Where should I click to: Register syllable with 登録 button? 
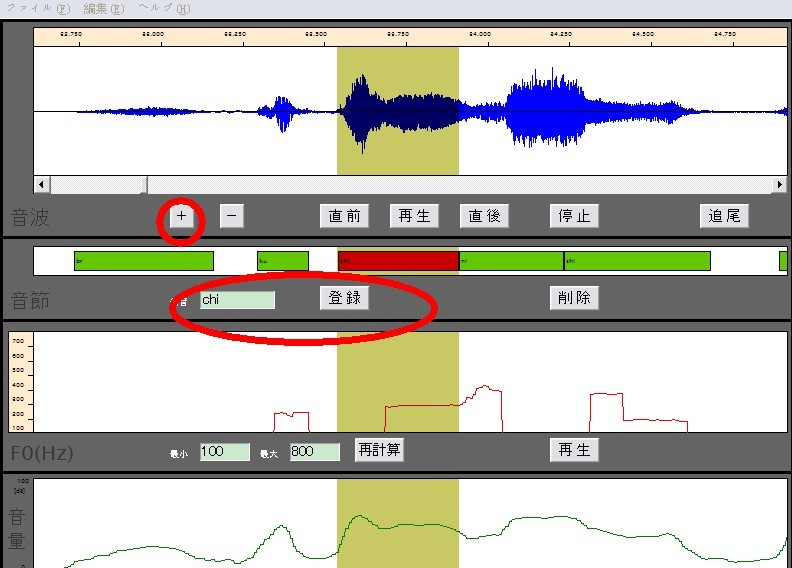click(x=344, y=298)
